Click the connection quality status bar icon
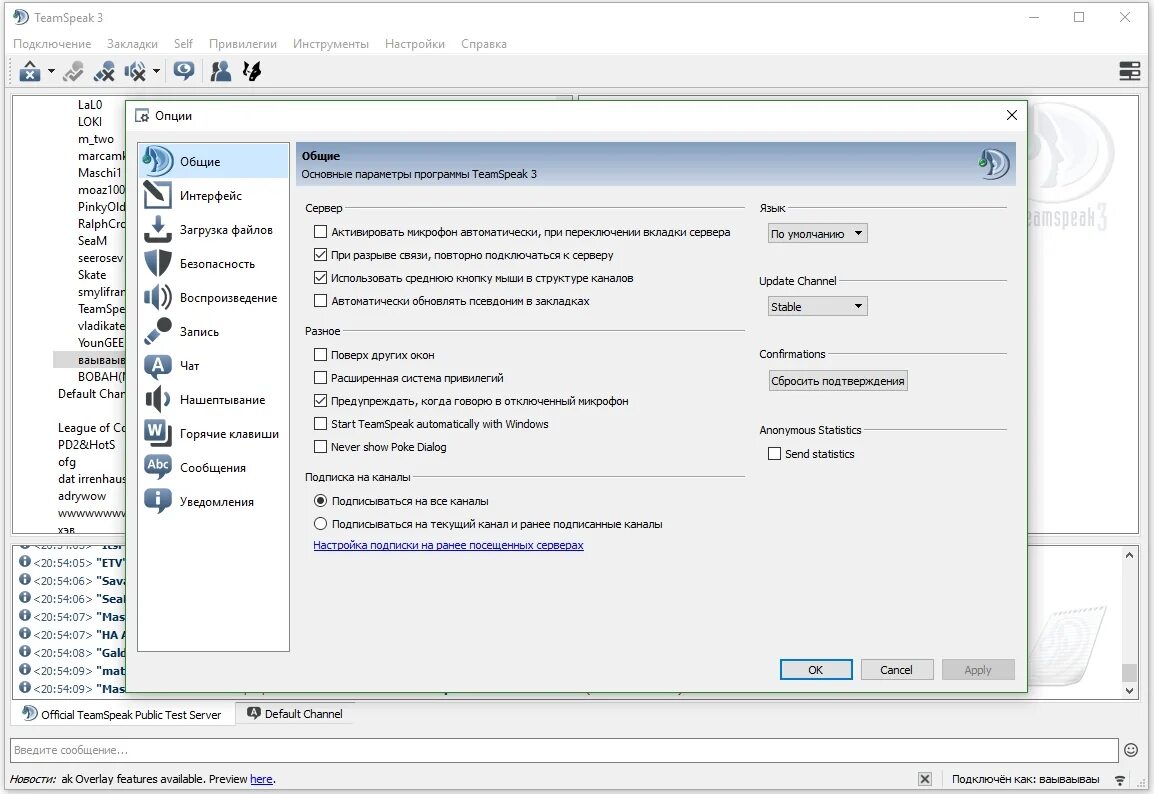Viewport: 1154px width, 794px height. [1120, 780]
